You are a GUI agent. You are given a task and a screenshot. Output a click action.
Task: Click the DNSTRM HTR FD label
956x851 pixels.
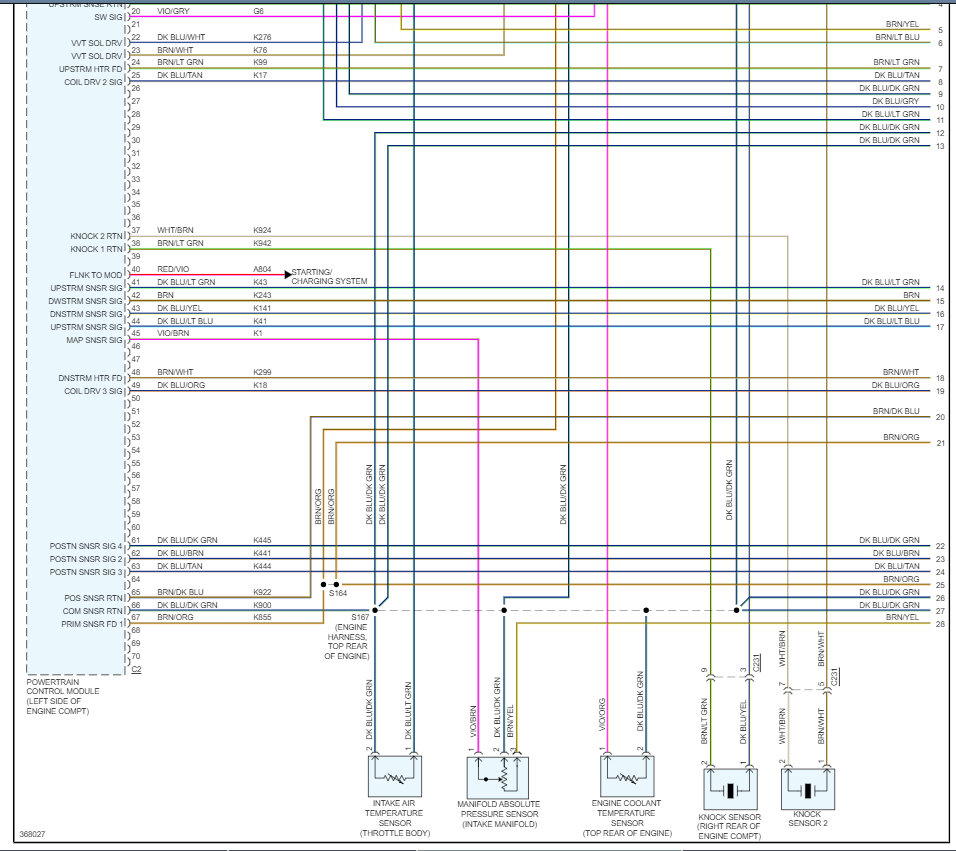(x=91, y=378)
